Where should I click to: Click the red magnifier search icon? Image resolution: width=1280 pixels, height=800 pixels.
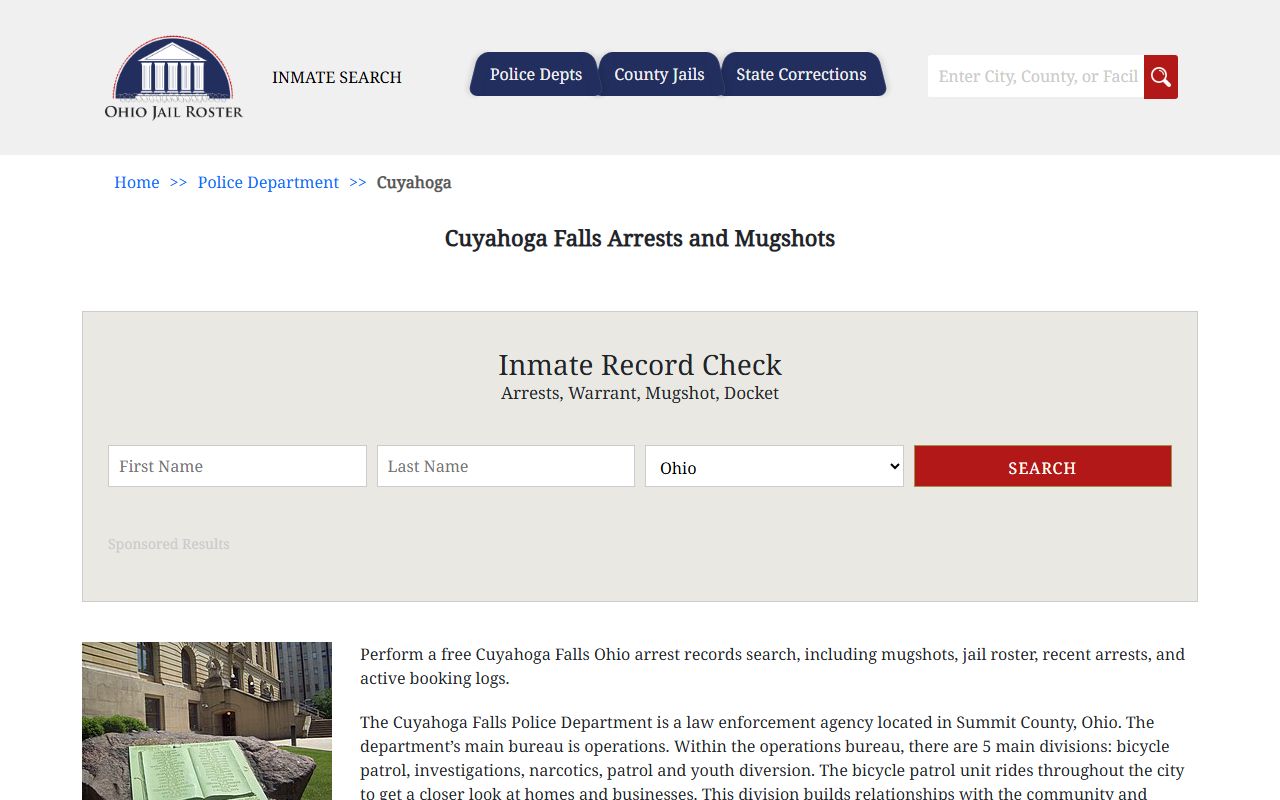pyautogui.click(x=1161, y=77)
